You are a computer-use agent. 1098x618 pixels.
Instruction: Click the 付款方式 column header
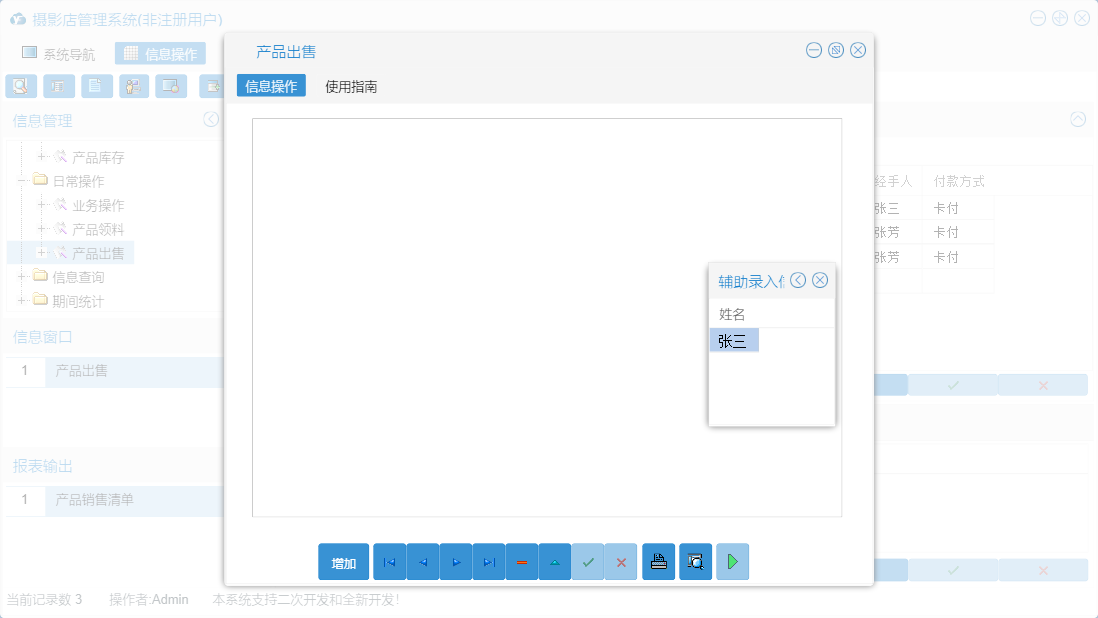[x=959, y=181]
